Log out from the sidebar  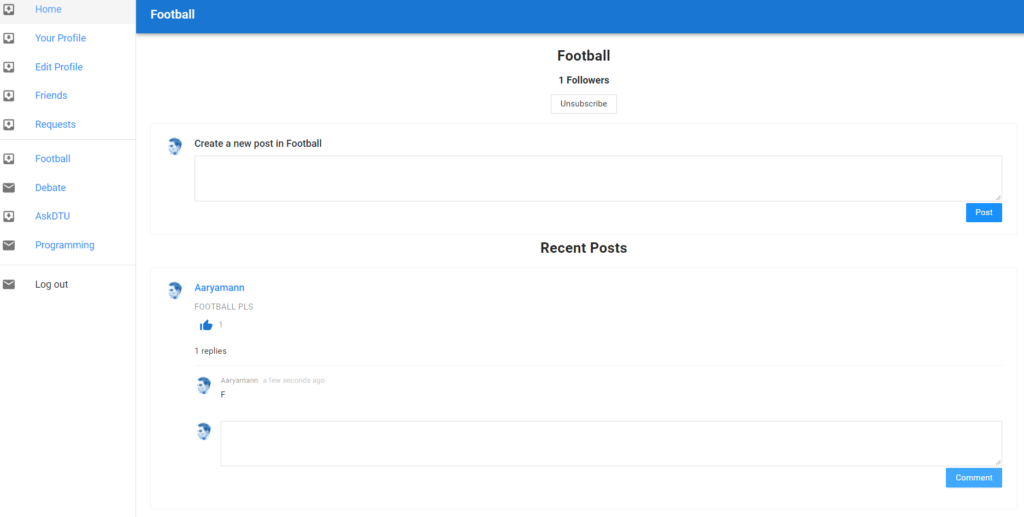tap(52, 284)
